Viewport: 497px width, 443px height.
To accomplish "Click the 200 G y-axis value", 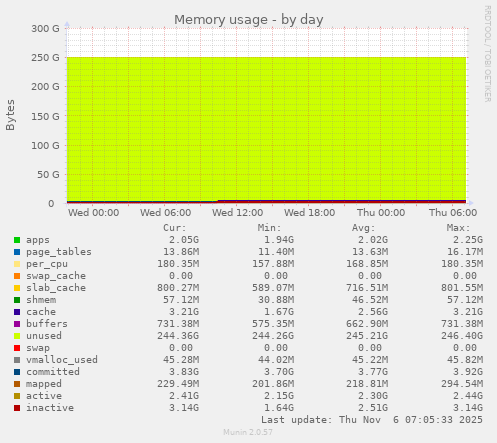I will (x=45, y=87).
